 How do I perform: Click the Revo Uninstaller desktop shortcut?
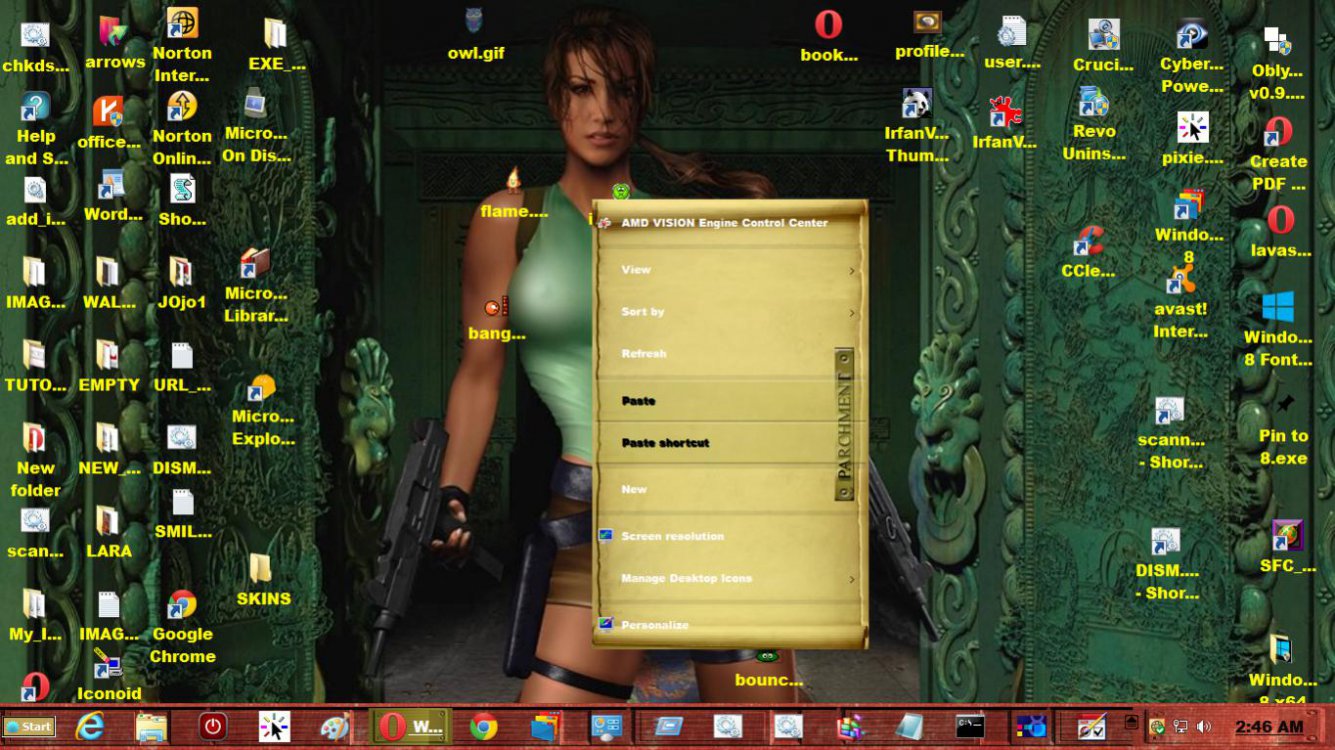[x=1094, y=125]
